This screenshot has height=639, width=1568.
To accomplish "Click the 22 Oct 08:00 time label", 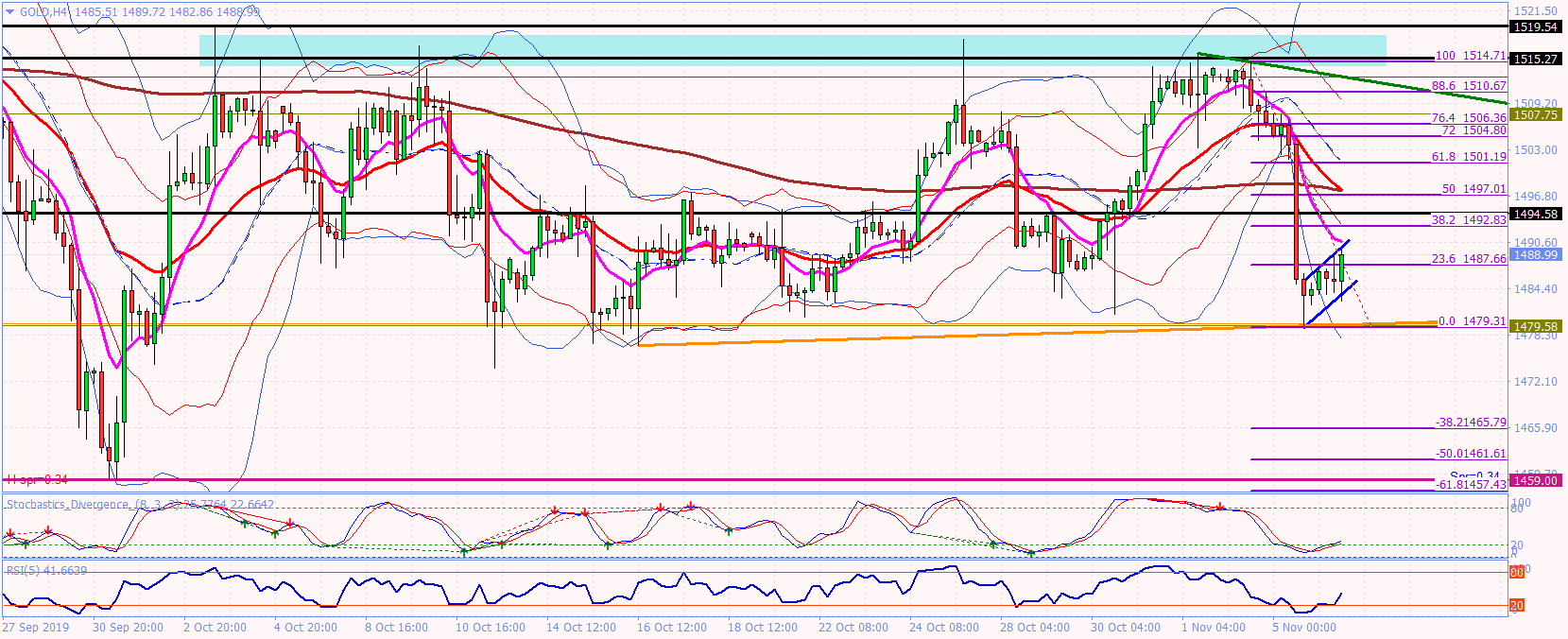I will (x=853, y=628).
